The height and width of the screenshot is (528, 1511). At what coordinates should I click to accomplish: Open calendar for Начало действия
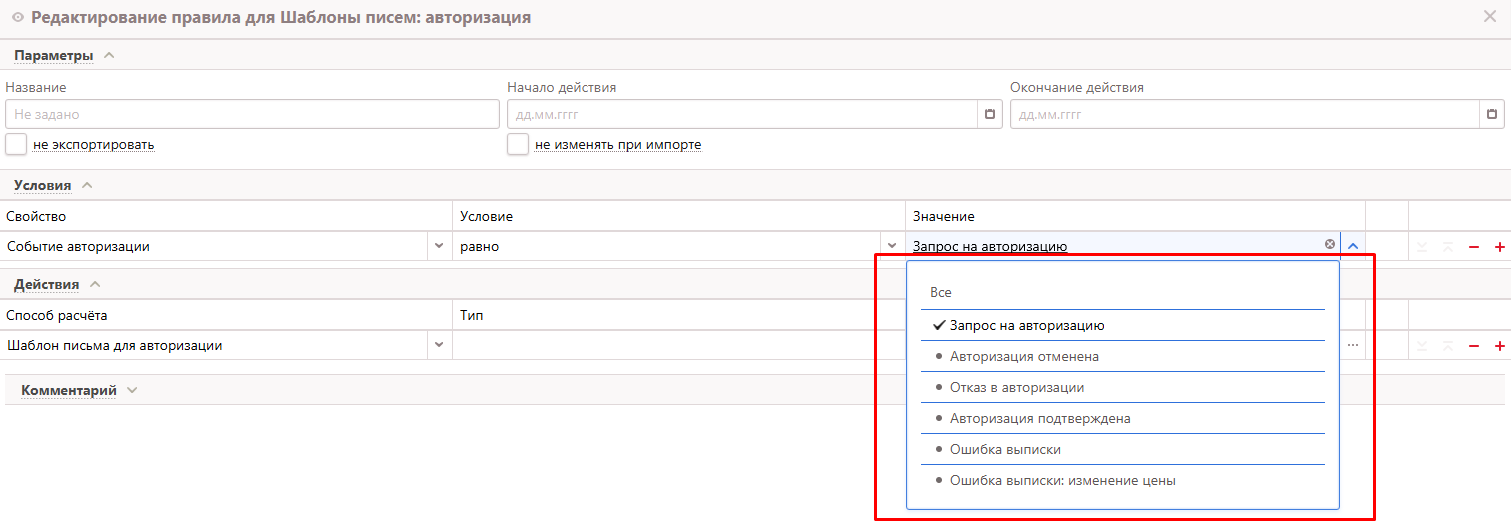(990, 115)
